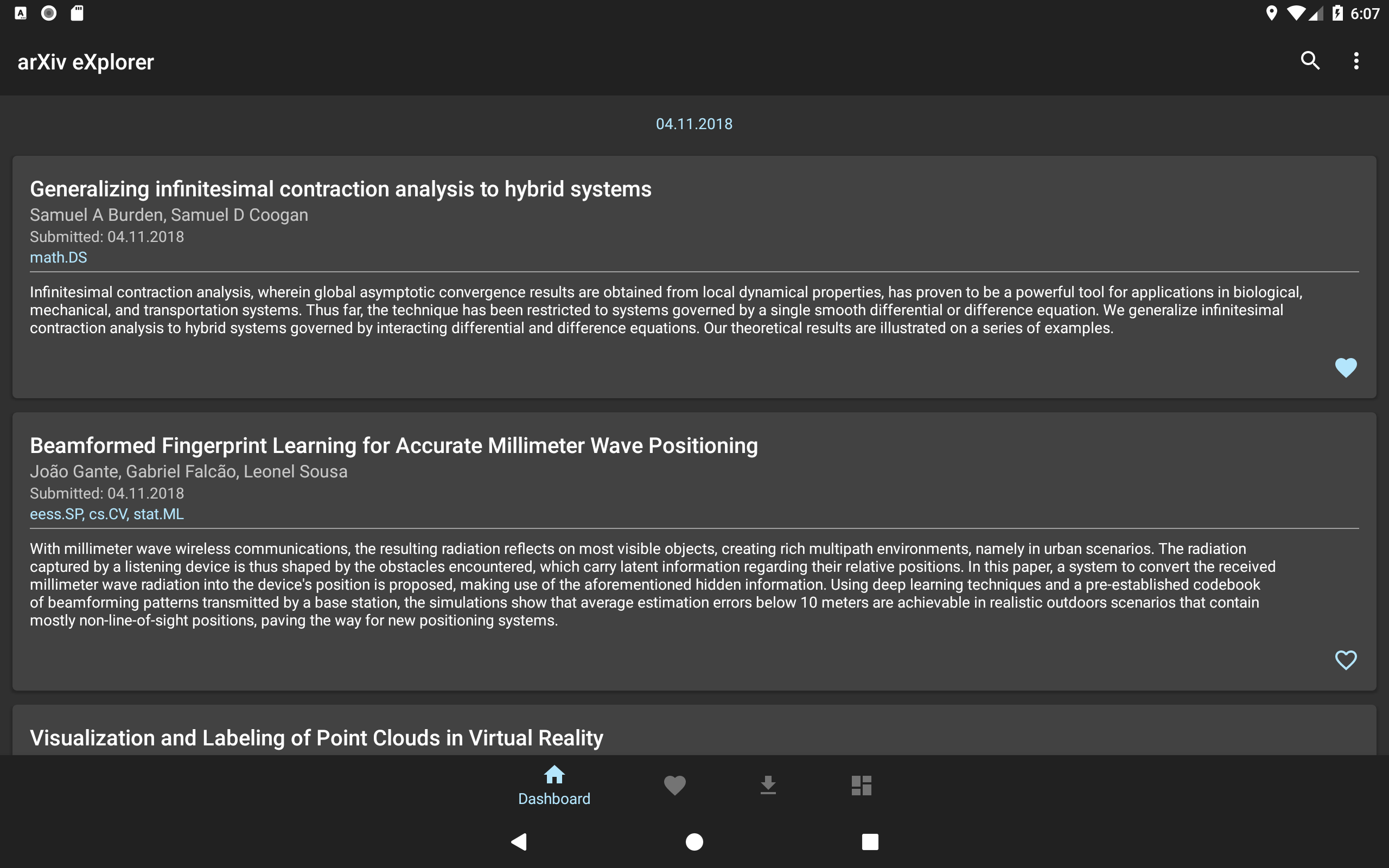
Task: Open the Generalizing infinitesimal contraction analysis paper
Action: point(340,189)
